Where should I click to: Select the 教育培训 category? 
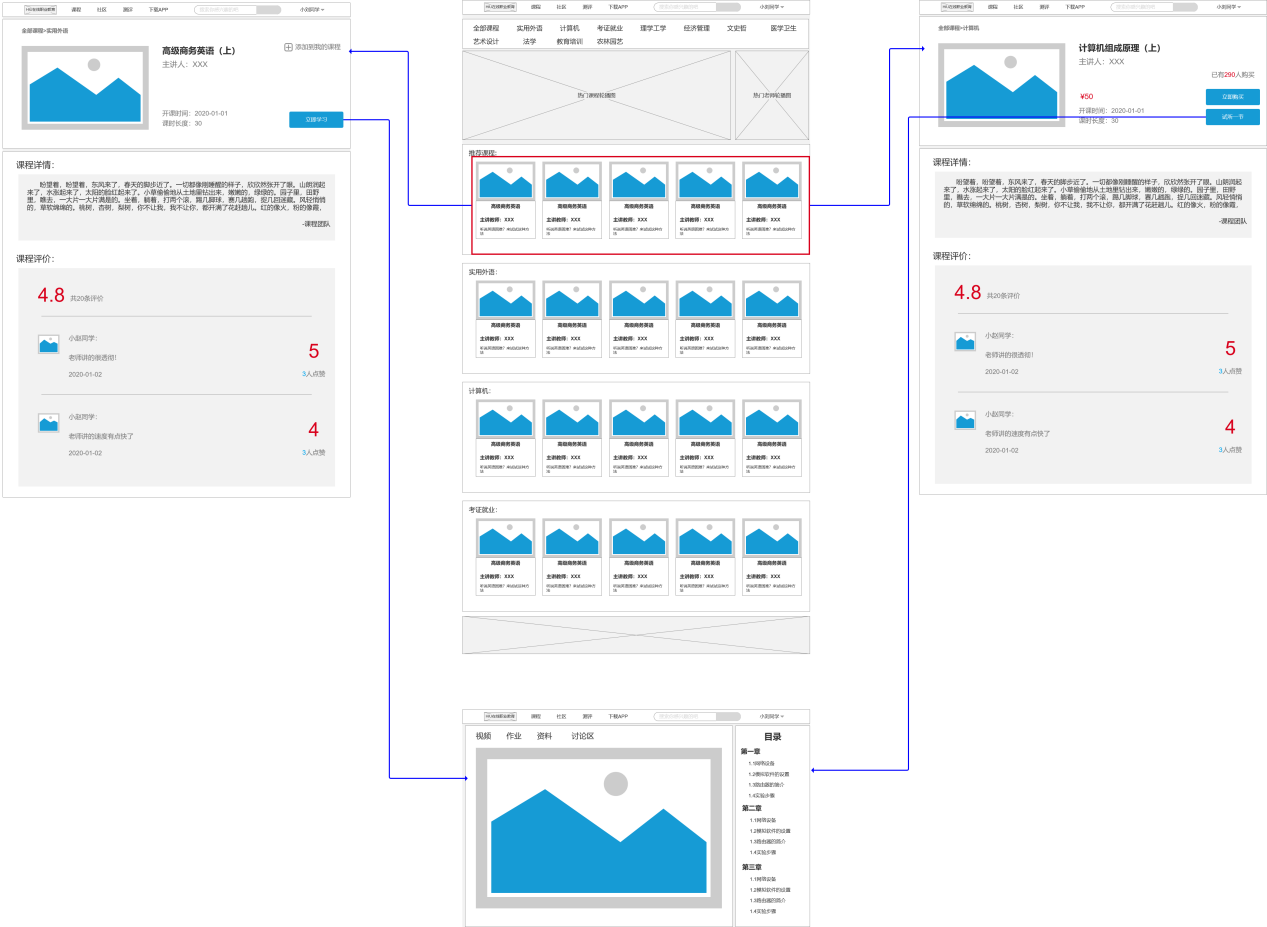pyautogui.click(x=570, y=42)
